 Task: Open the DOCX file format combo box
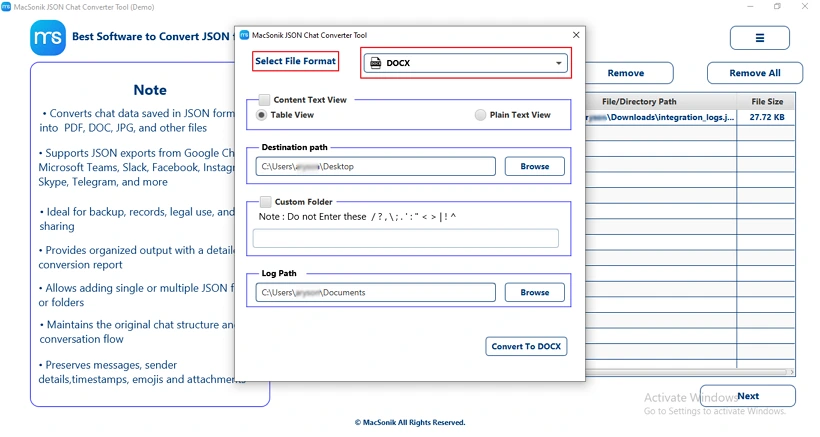click(465, 63)
